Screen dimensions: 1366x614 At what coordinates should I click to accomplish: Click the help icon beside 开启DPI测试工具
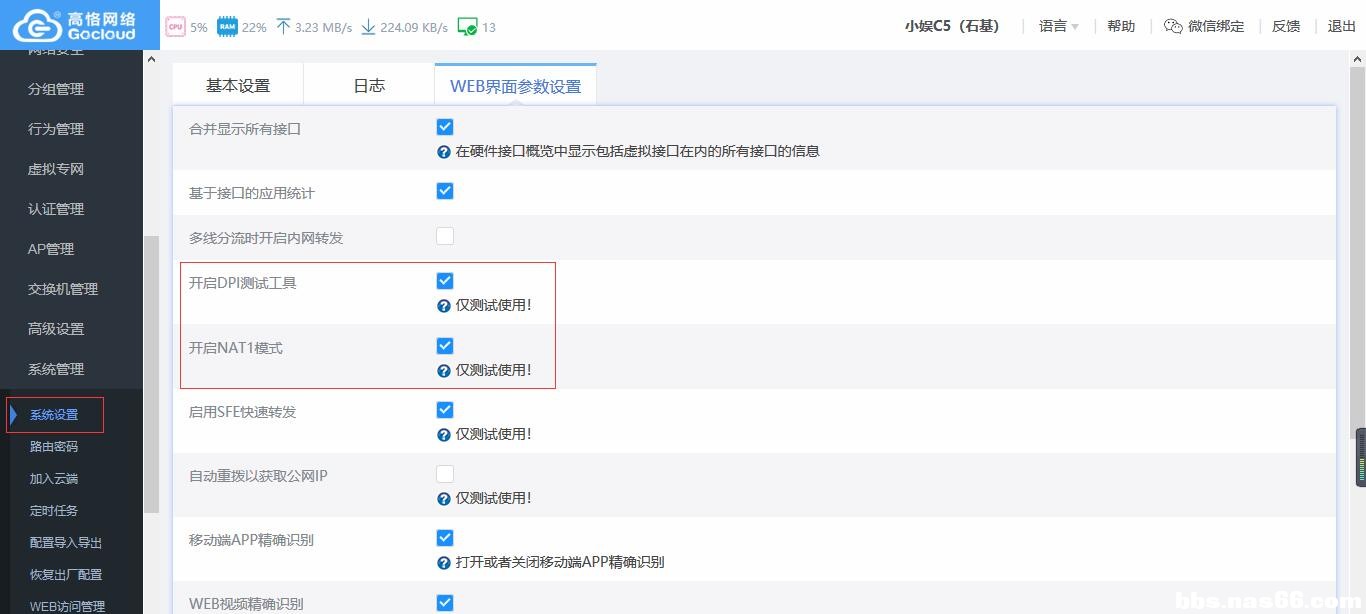click(443, 305)
